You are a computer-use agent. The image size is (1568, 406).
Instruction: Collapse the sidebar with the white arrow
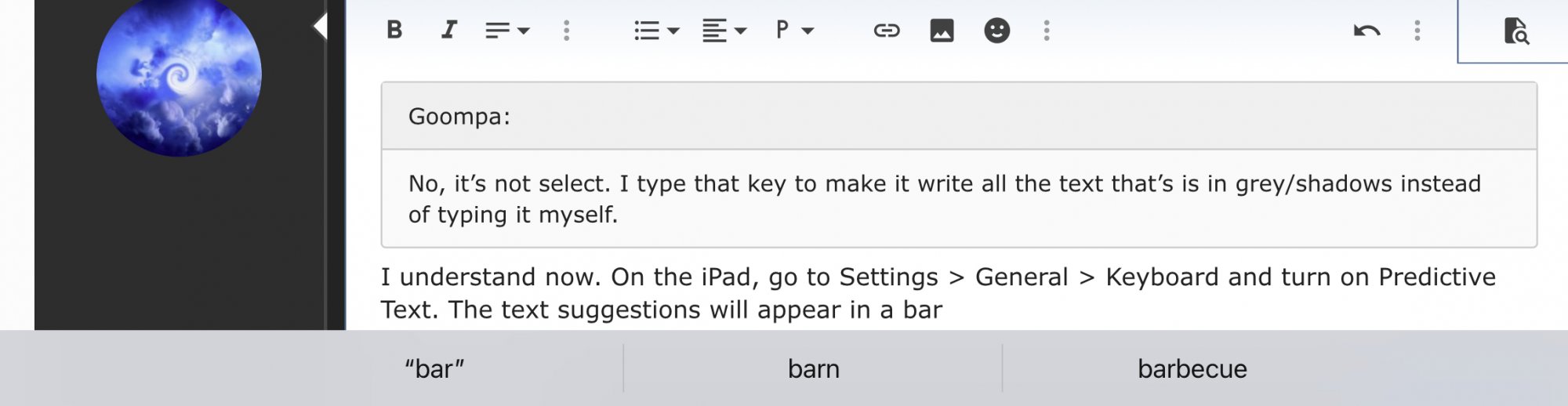320,27
